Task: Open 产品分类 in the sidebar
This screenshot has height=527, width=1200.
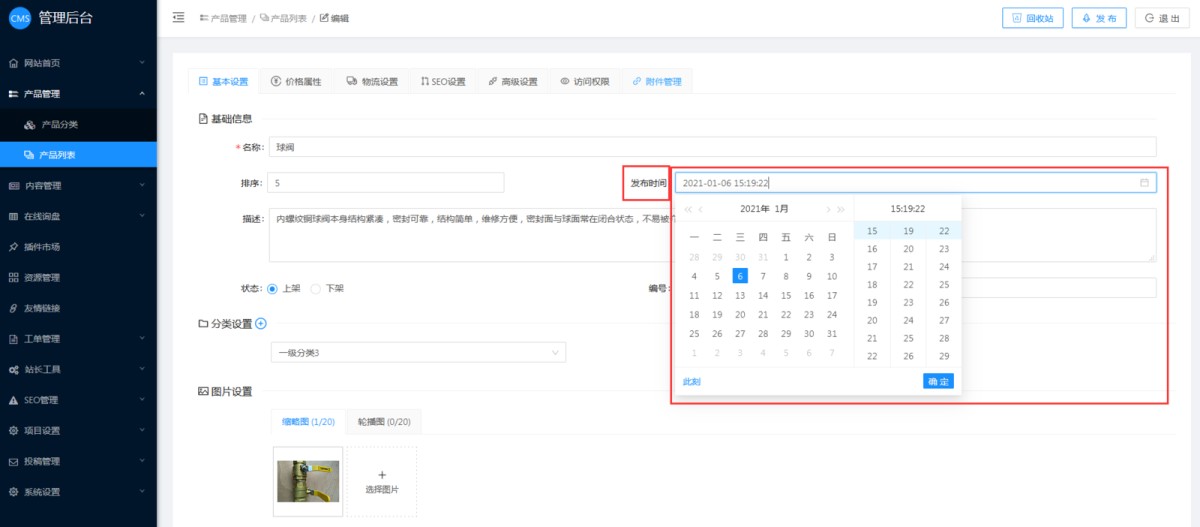Action: click(59, 125)
